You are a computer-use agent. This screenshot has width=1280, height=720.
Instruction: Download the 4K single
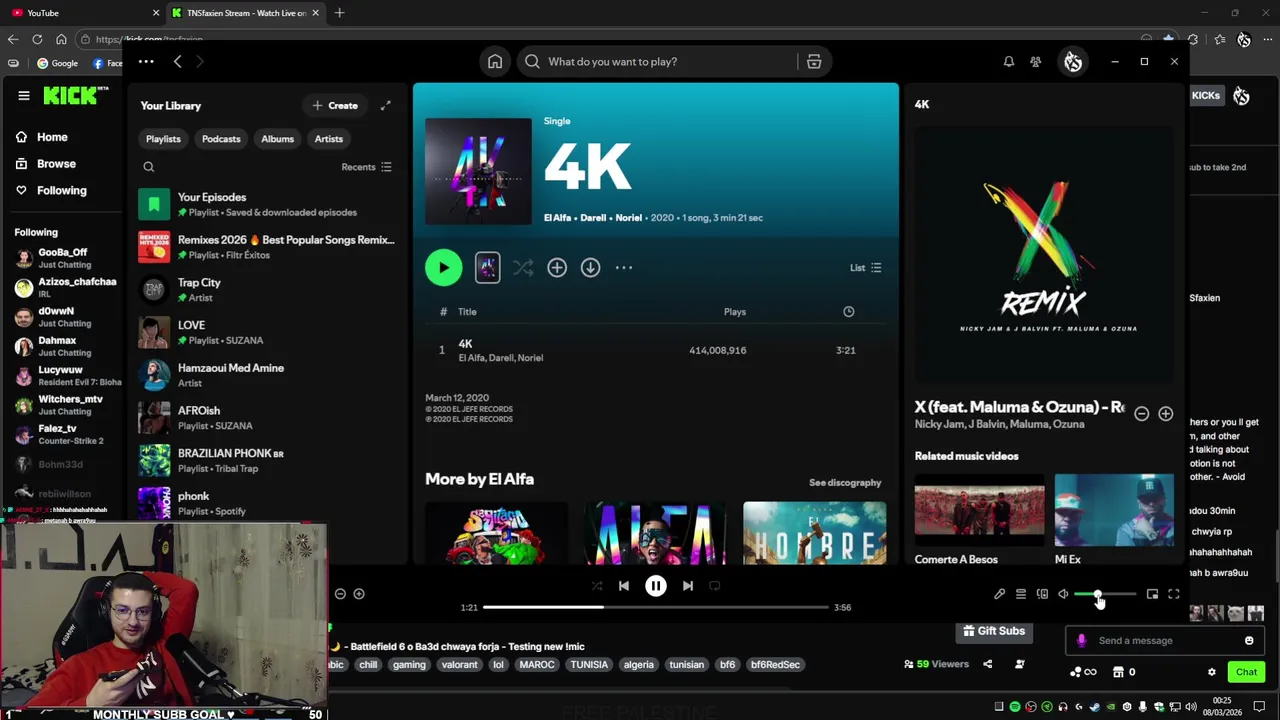(x=591, y=267)
